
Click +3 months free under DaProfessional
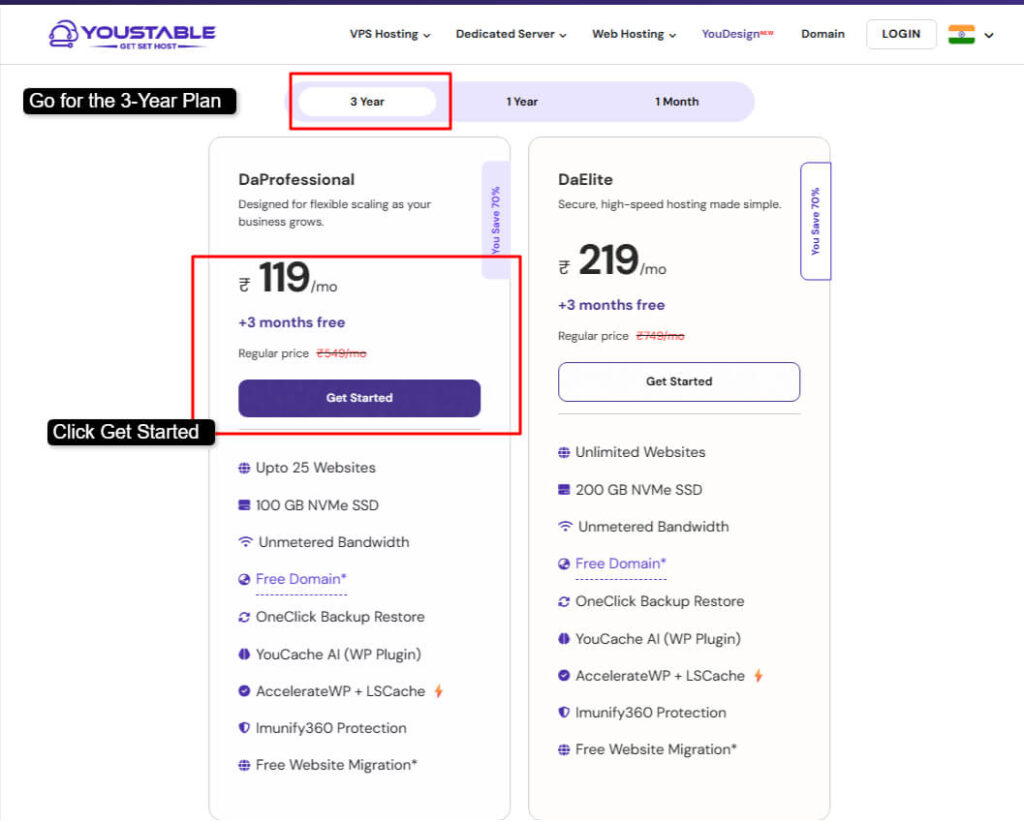(x=291, y=323)
